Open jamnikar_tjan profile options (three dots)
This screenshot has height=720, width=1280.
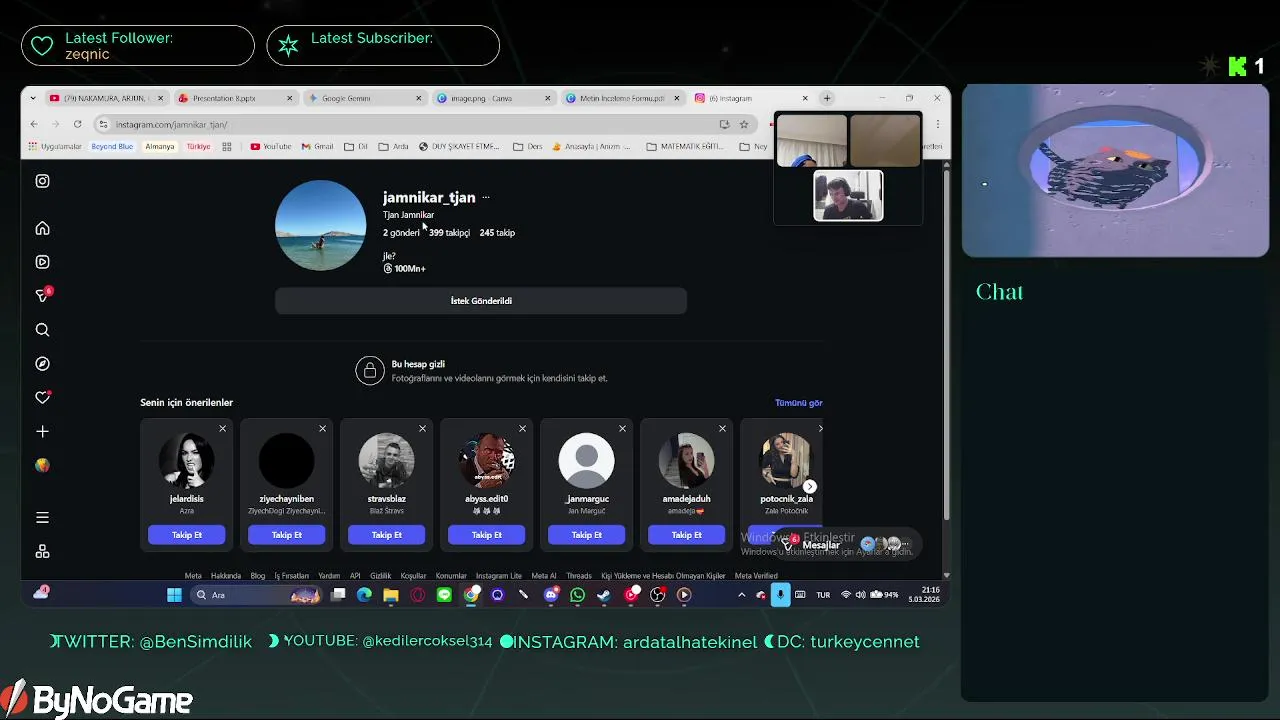click(x=486, y=197)
